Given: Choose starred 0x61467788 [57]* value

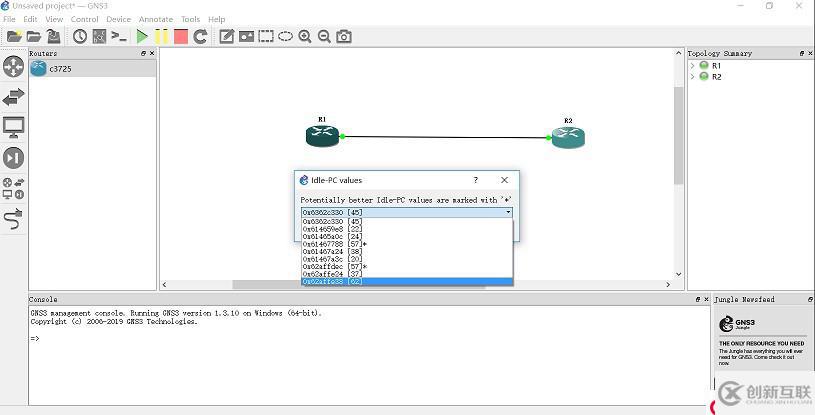Looking at the screenshot, I should [x=407, y=244].
